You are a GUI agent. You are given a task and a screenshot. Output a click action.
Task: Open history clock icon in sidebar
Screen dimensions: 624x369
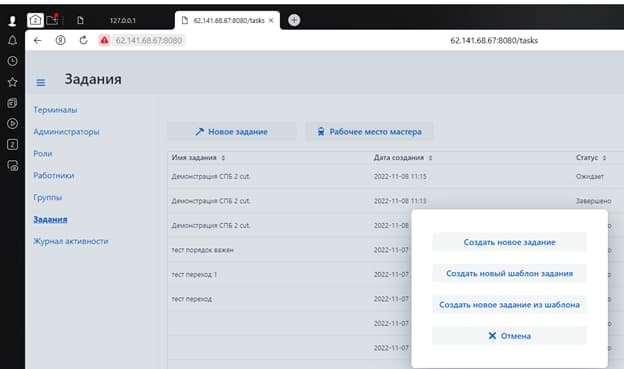coord(12,61)
